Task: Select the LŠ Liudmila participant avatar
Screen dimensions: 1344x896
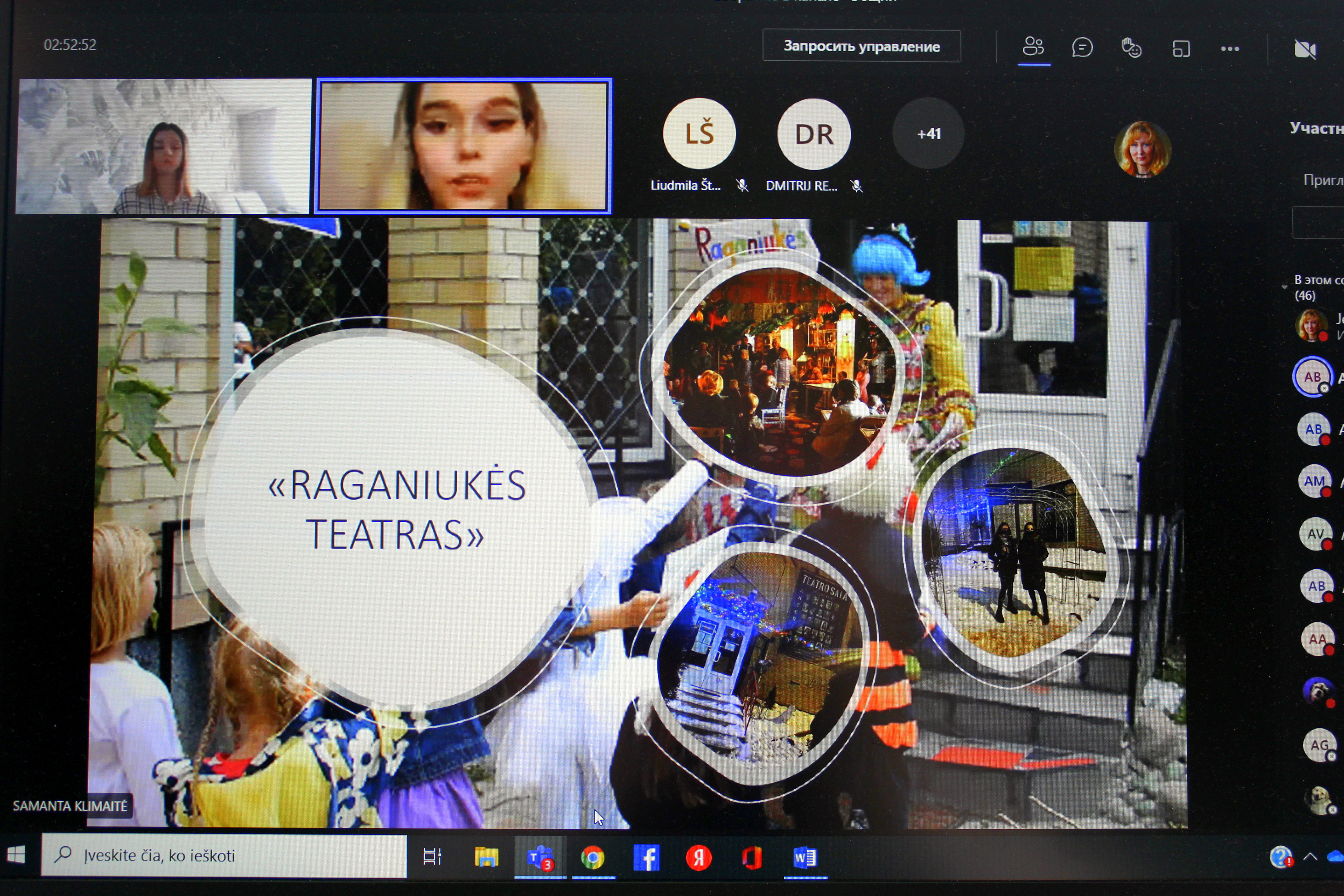Action: pos(699,134)
